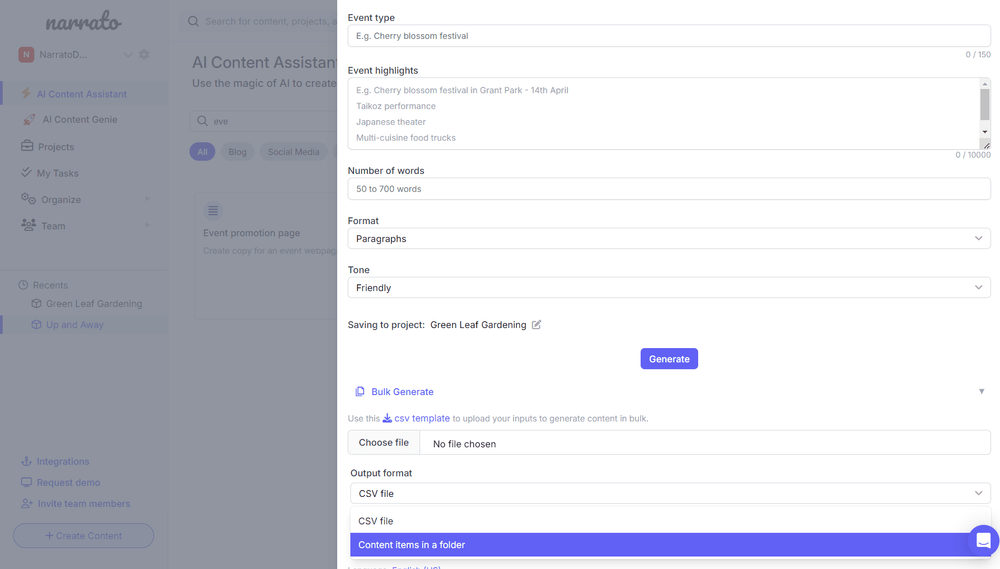The width and height of the screenshot is (1000, 569).
Task: Click the Narrato logo
Action: [84, 22]
